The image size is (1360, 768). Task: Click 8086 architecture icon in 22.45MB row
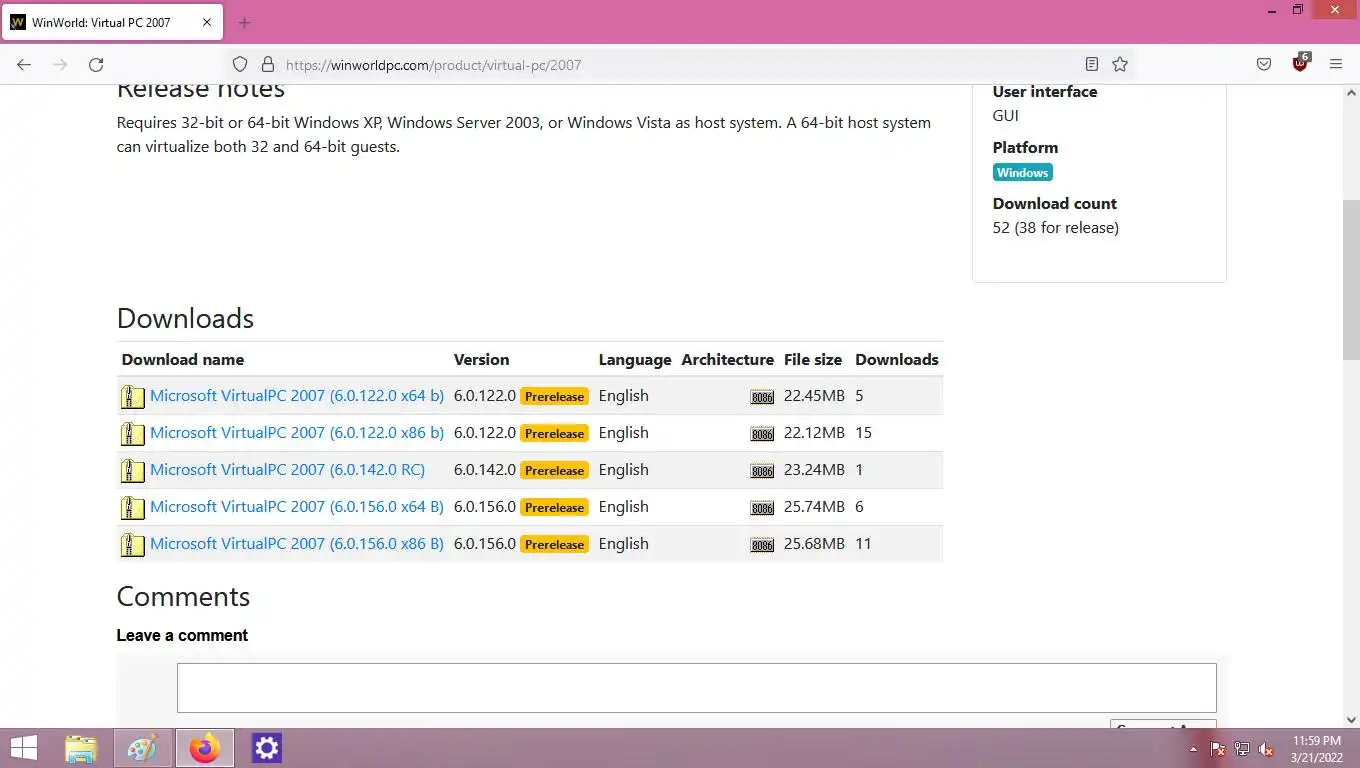click(x=762, y=397)
